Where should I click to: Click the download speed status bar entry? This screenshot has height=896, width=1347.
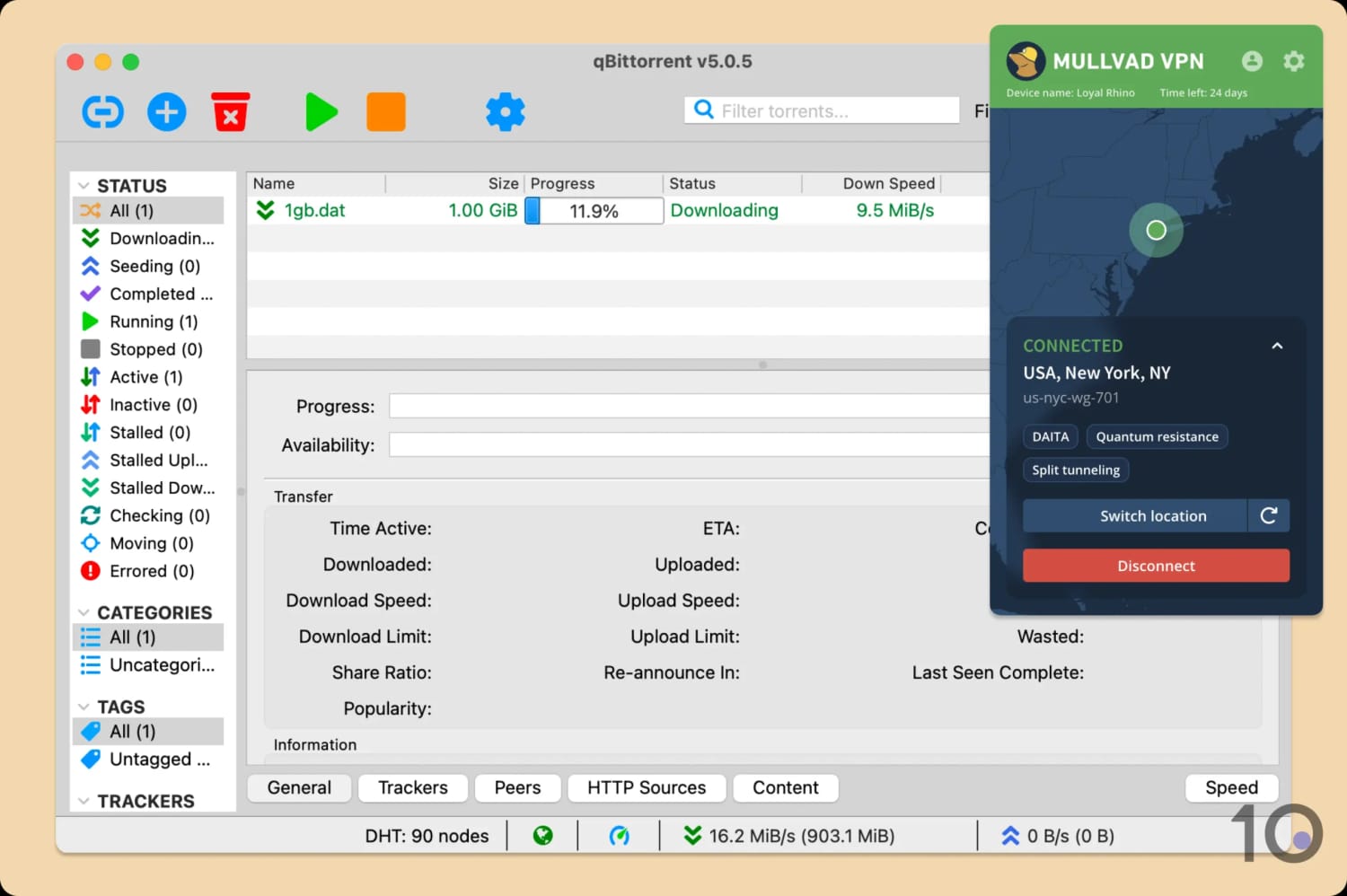tap(788, 836)
